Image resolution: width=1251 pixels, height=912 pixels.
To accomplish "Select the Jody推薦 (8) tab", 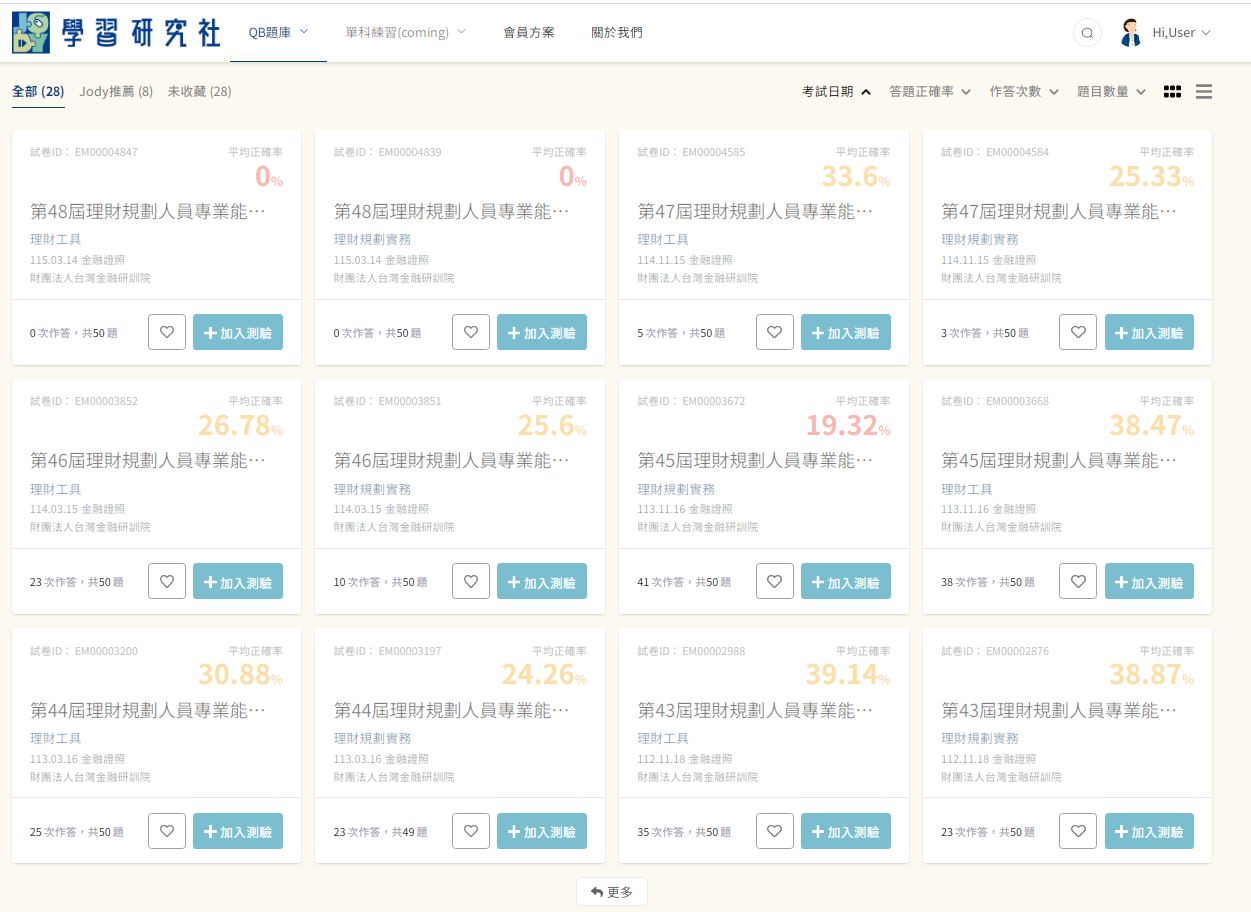I will tap(116, 92).
